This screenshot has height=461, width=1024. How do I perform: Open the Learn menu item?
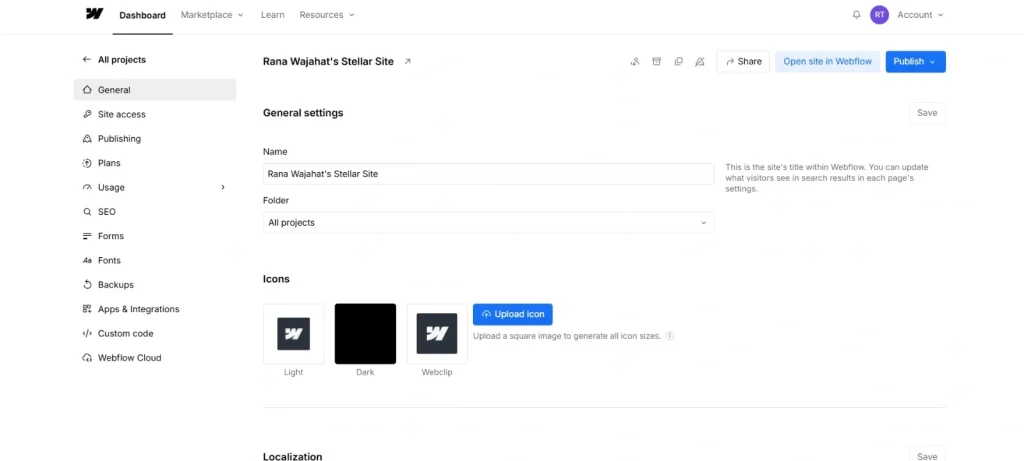[x=272, y=14]
